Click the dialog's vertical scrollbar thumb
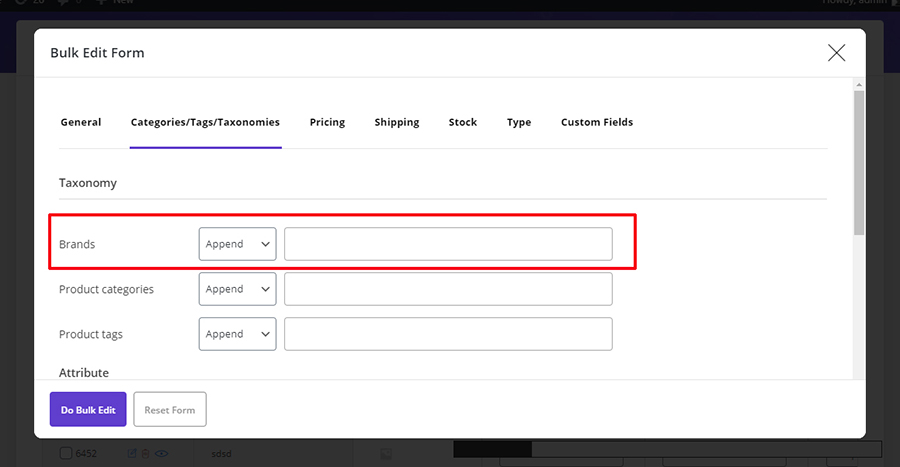 [x=859, y=163]
